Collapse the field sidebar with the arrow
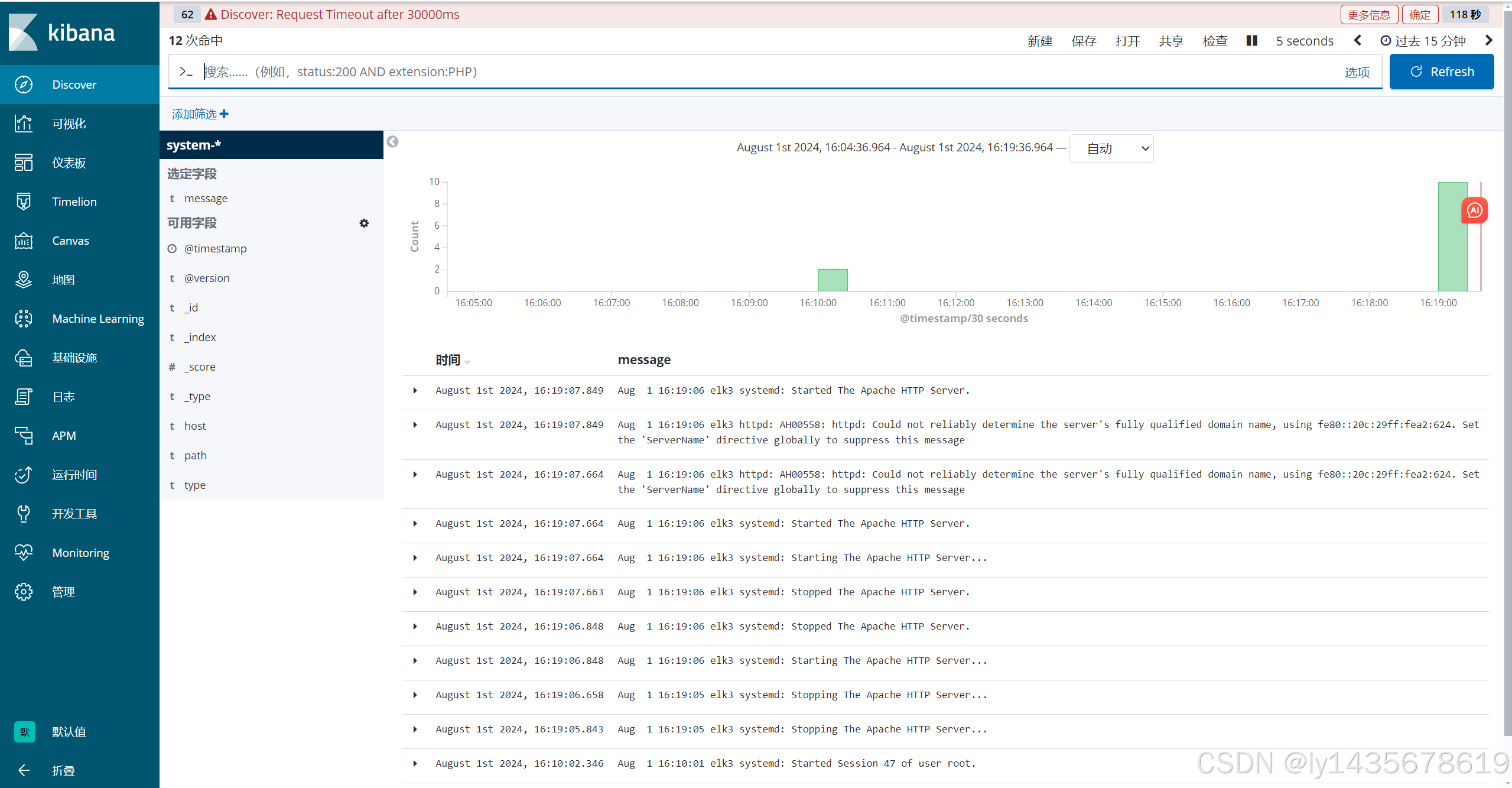This screenshot has height=788, width=1512. pyautogui.click(x=392, y=142)
